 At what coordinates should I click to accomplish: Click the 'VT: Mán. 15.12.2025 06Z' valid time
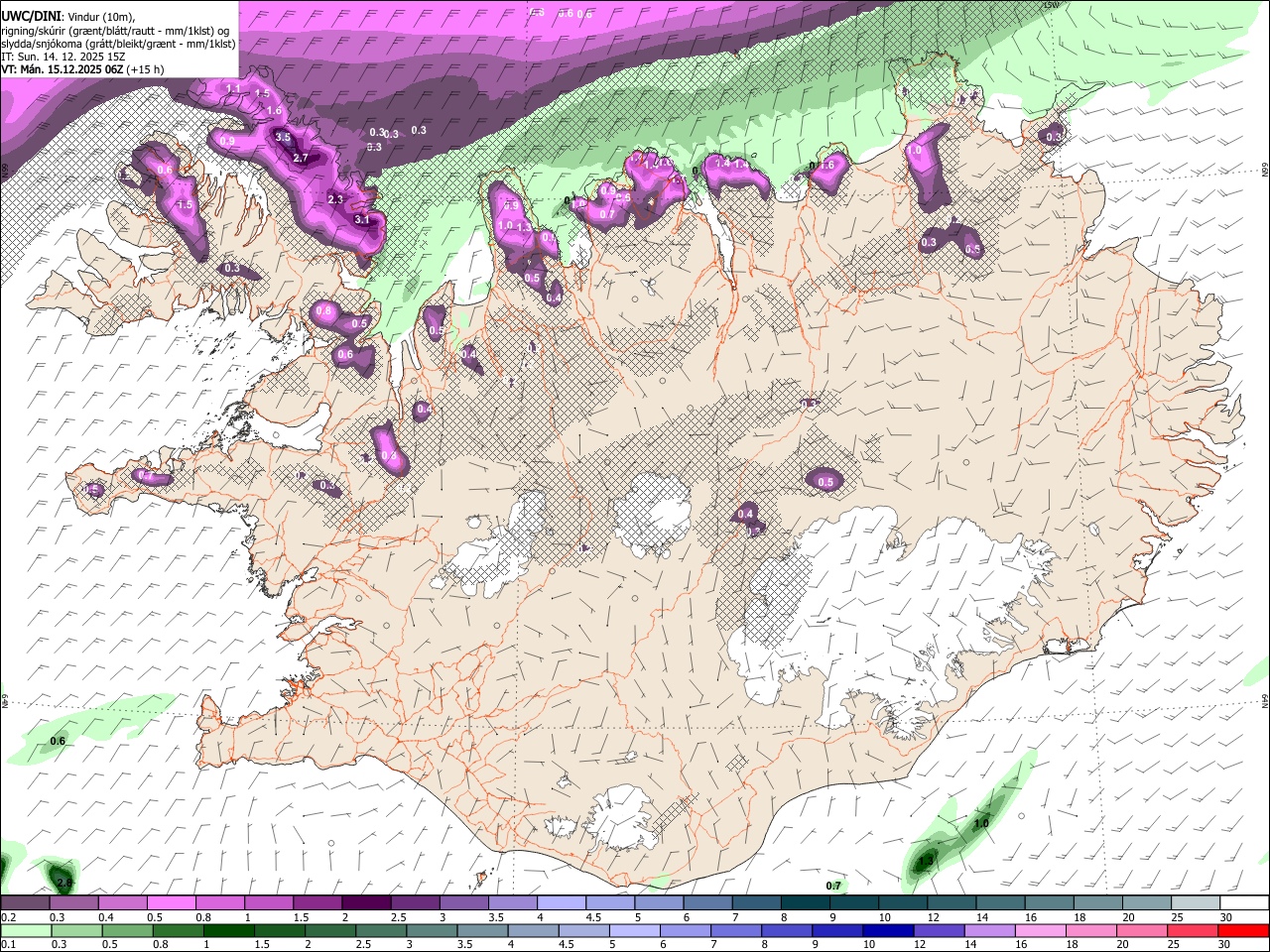tap(63, 69)
